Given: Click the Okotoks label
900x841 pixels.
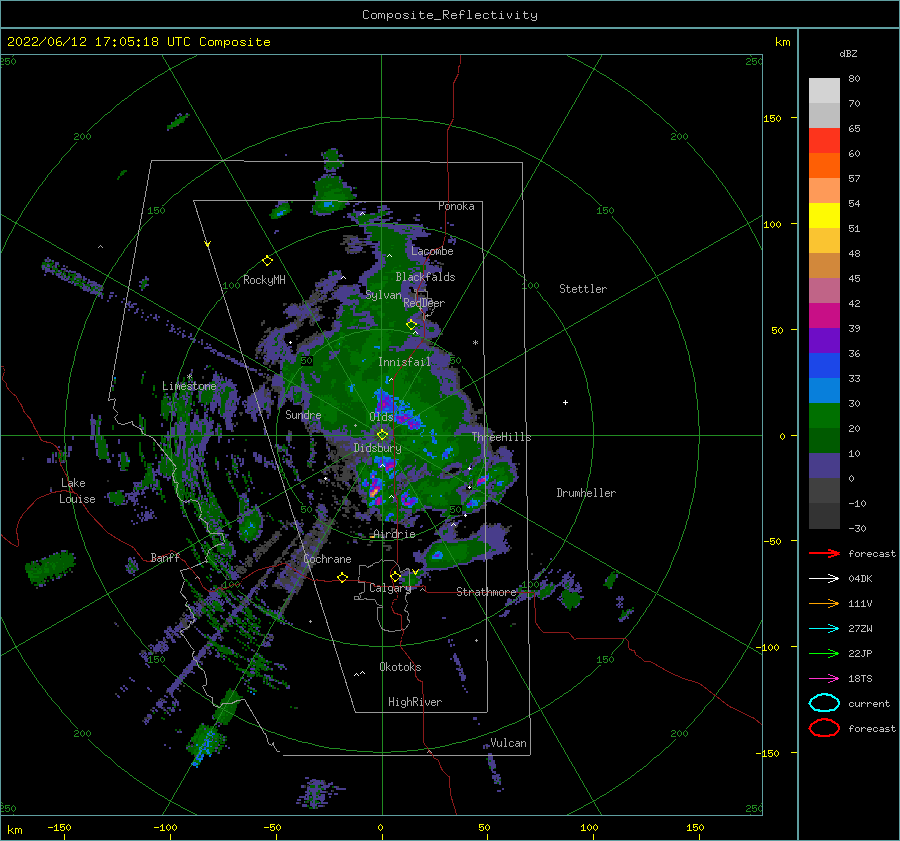Looking at the screenshot, I should (400, 667).
